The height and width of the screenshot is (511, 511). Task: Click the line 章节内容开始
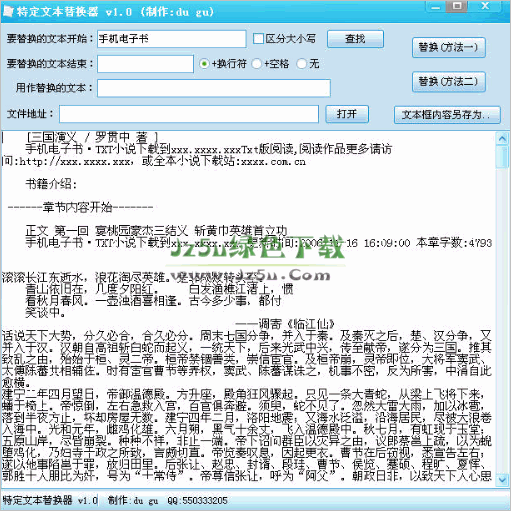click(80, 207)
